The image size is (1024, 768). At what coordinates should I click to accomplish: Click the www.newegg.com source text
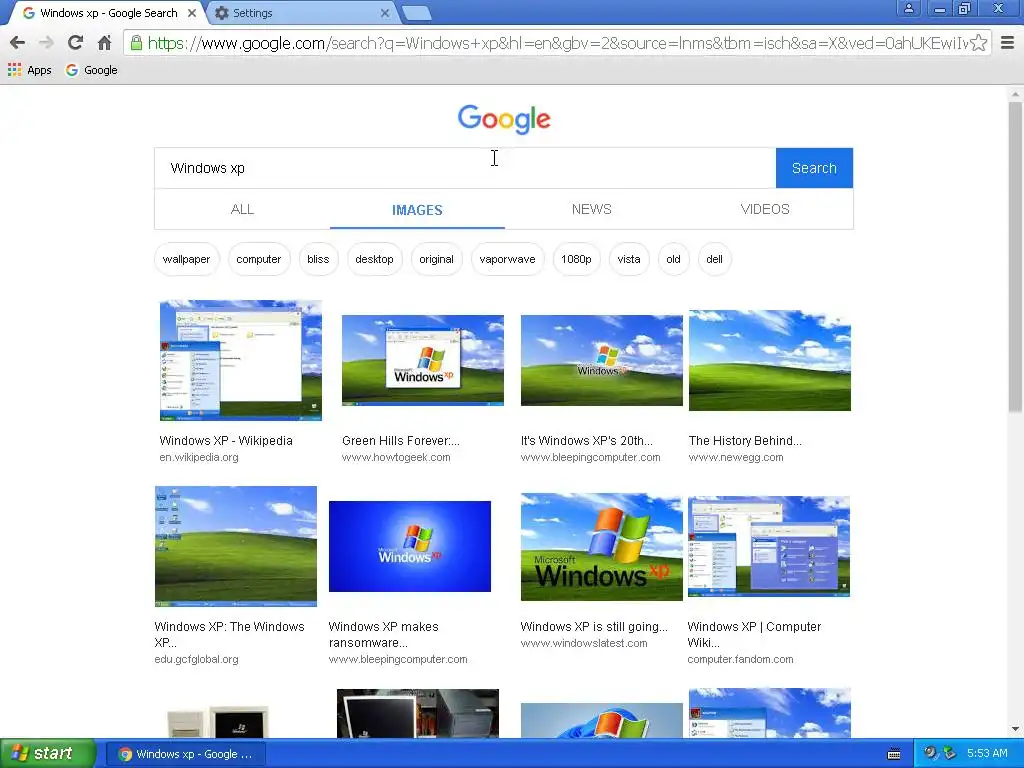pos(736,457)
